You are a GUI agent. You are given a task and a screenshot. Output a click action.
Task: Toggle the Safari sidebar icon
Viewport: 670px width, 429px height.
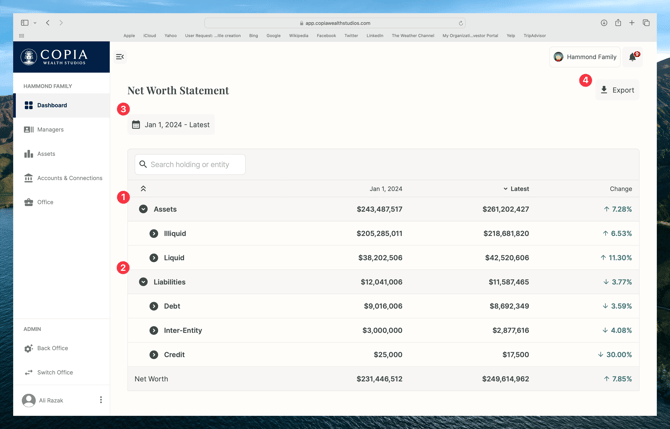tap(25, 23)
